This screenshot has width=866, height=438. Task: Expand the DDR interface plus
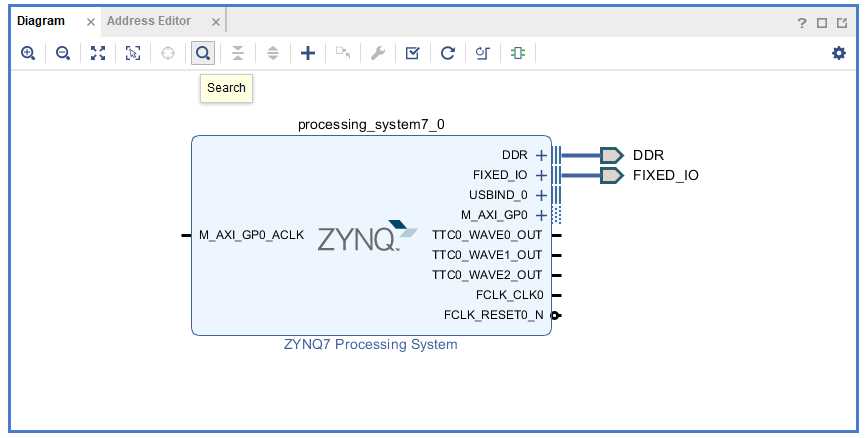[x=541, y=155]
